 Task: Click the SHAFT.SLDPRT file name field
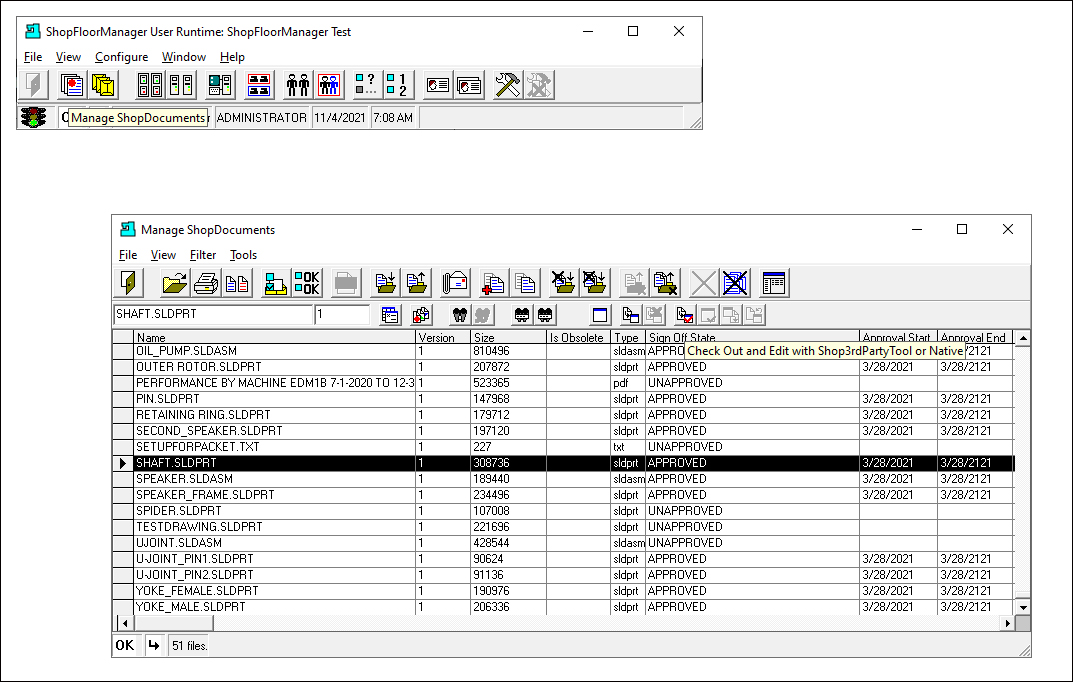point(213,314)
